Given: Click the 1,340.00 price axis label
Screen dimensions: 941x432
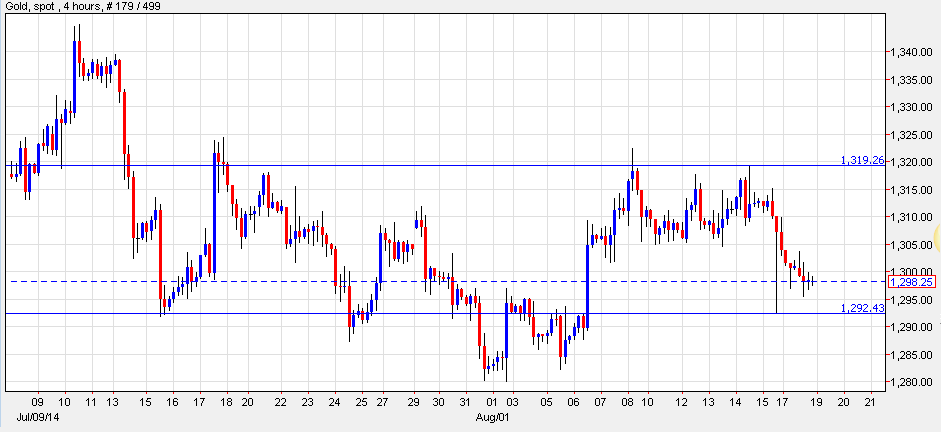Looking at the screenshot, I should [914, 53].
